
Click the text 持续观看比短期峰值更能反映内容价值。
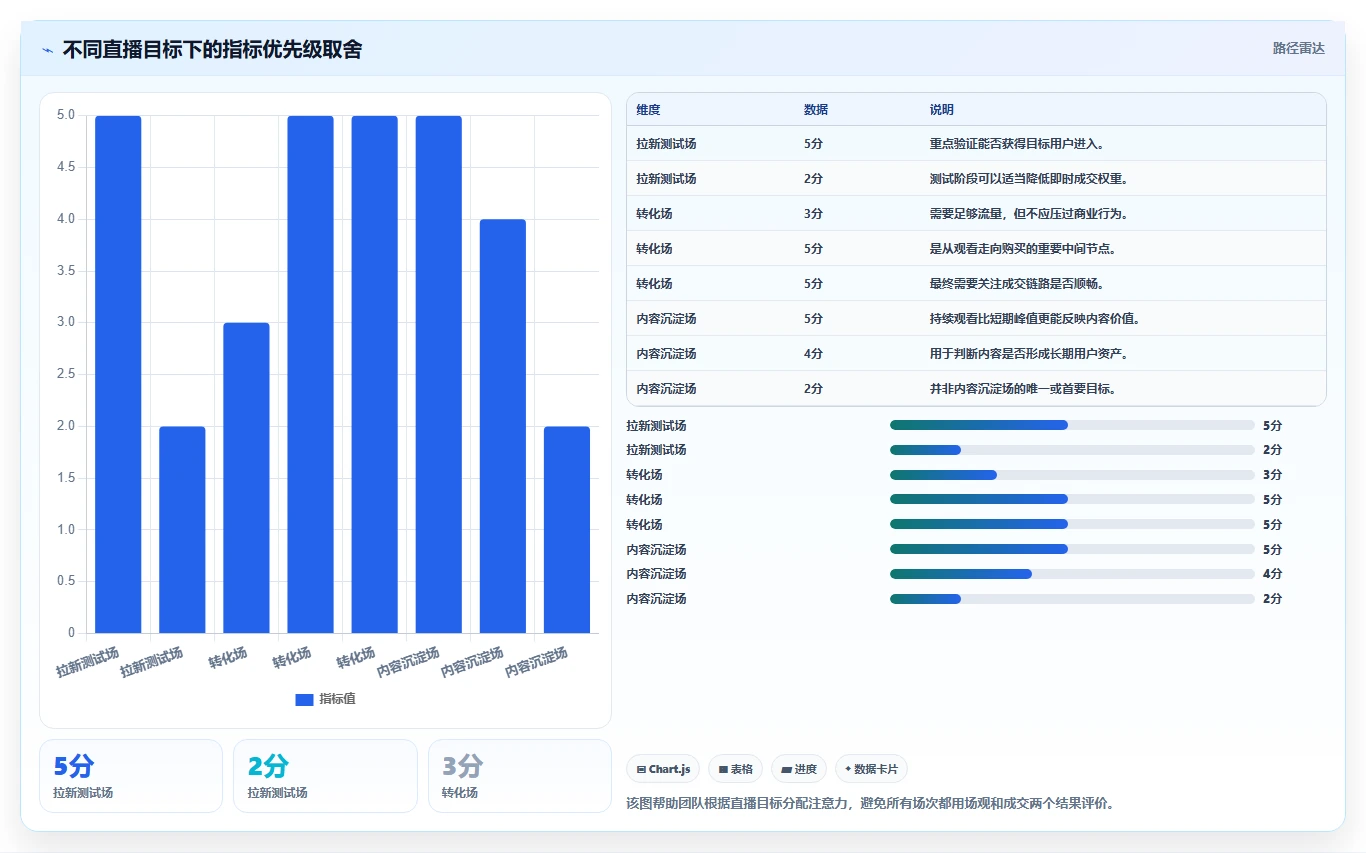tap(1035, 319)
